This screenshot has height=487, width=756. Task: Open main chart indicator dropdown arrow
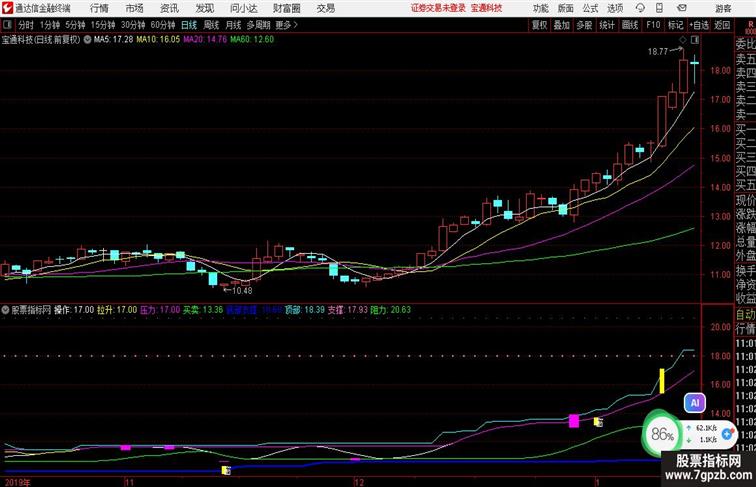87,40
